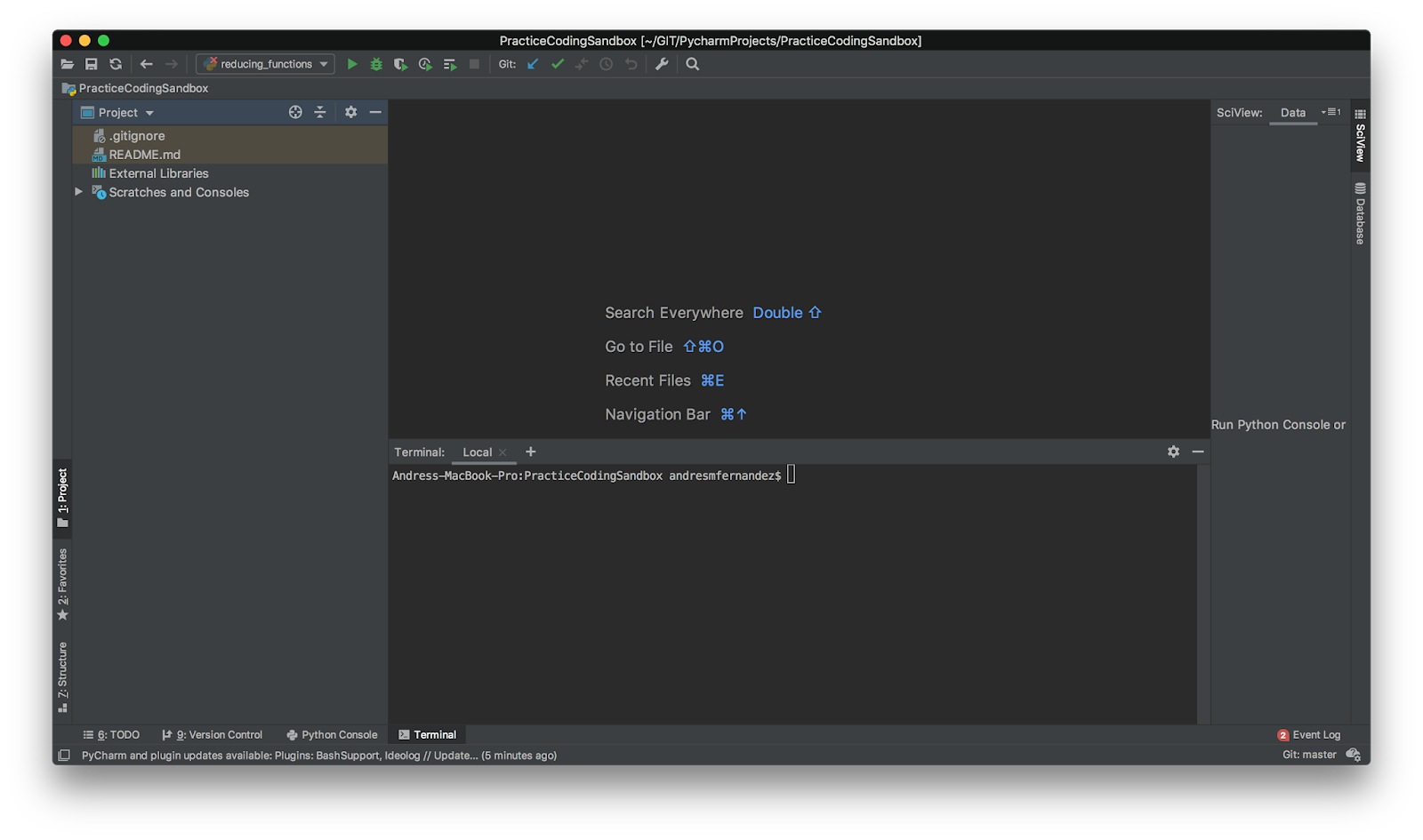Open Profiler using the clock run icon
Screen dimensions: 1423x840
point(424,63)
